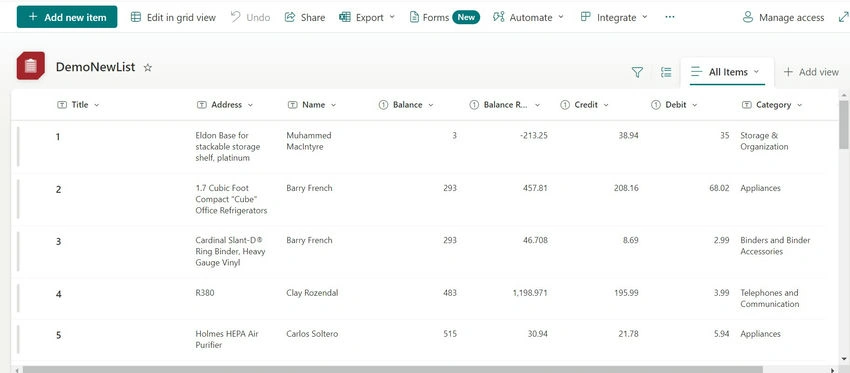Viewport: 850px width, 373px height.
Task: Open the Credit column header menu
Action: [585, 105]
